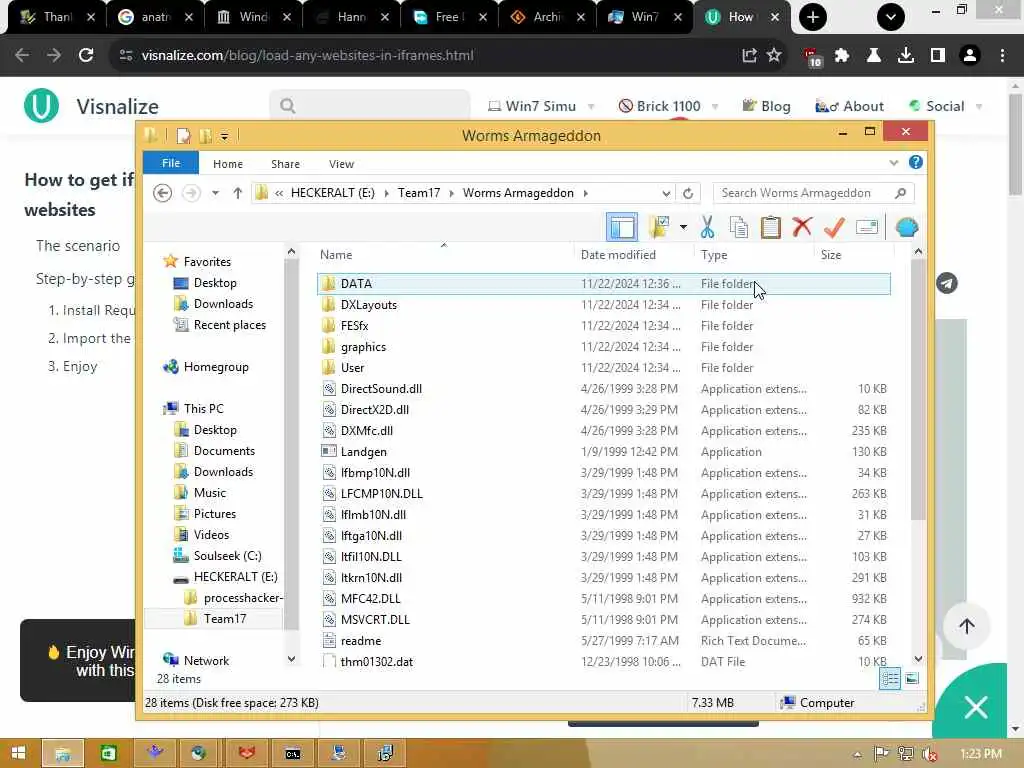Expand the ribbon with the chevron

point(893,163)
